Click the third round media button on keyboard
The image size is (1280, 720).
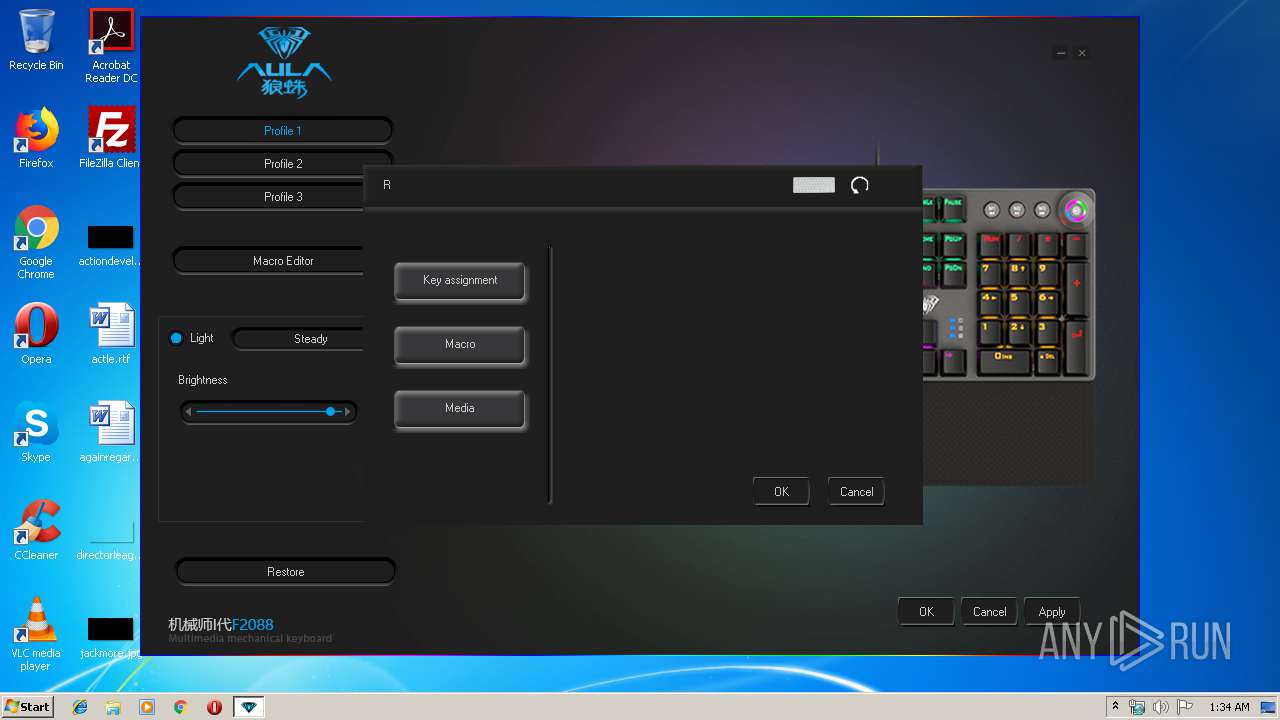(x=1042, y=209)
